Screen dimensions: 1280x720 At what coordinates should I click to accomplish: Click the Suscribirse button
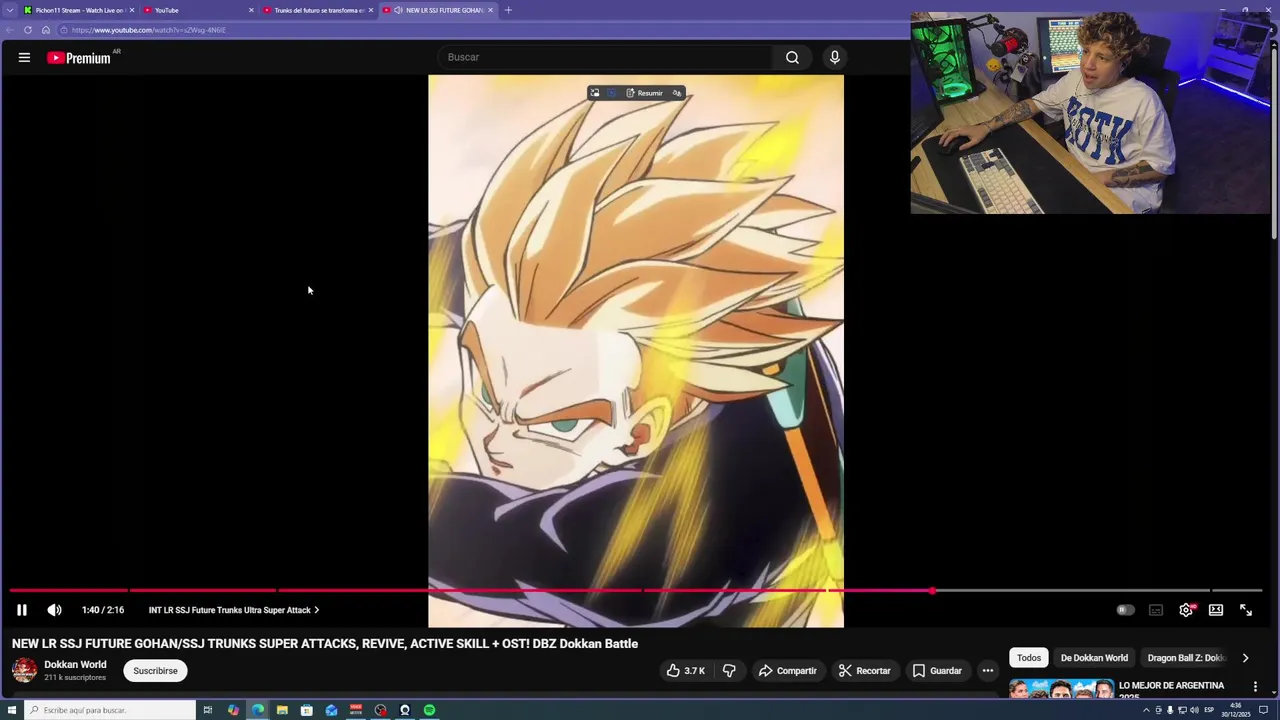point(155,671)
